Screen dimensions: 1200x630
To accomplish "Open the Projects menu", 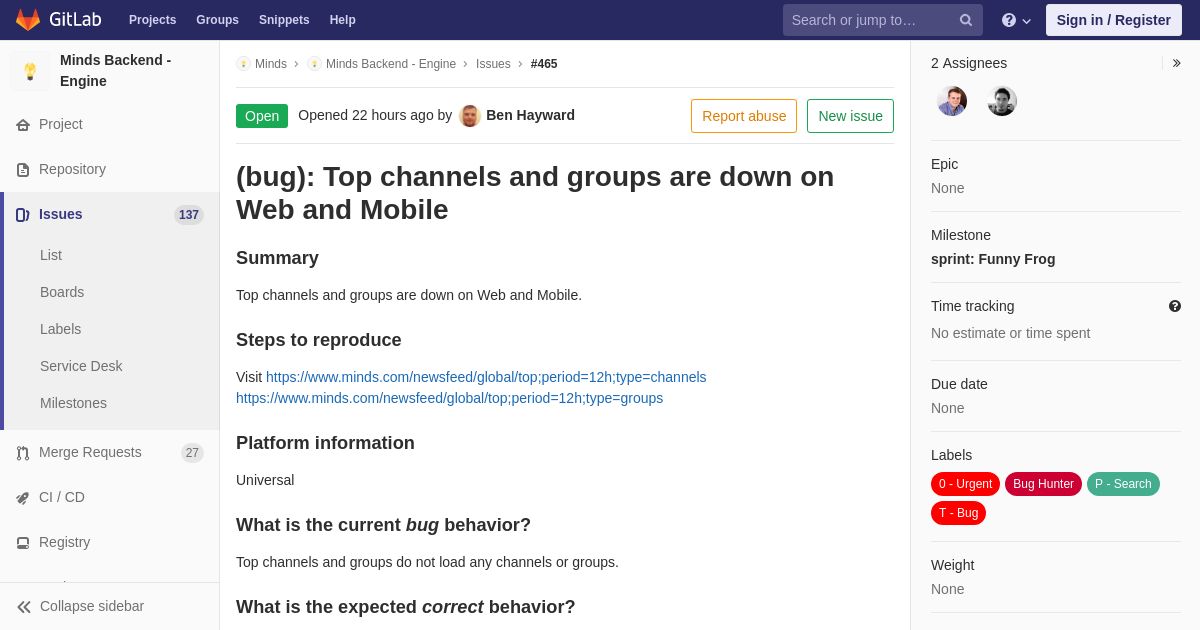I will (152, 20).
